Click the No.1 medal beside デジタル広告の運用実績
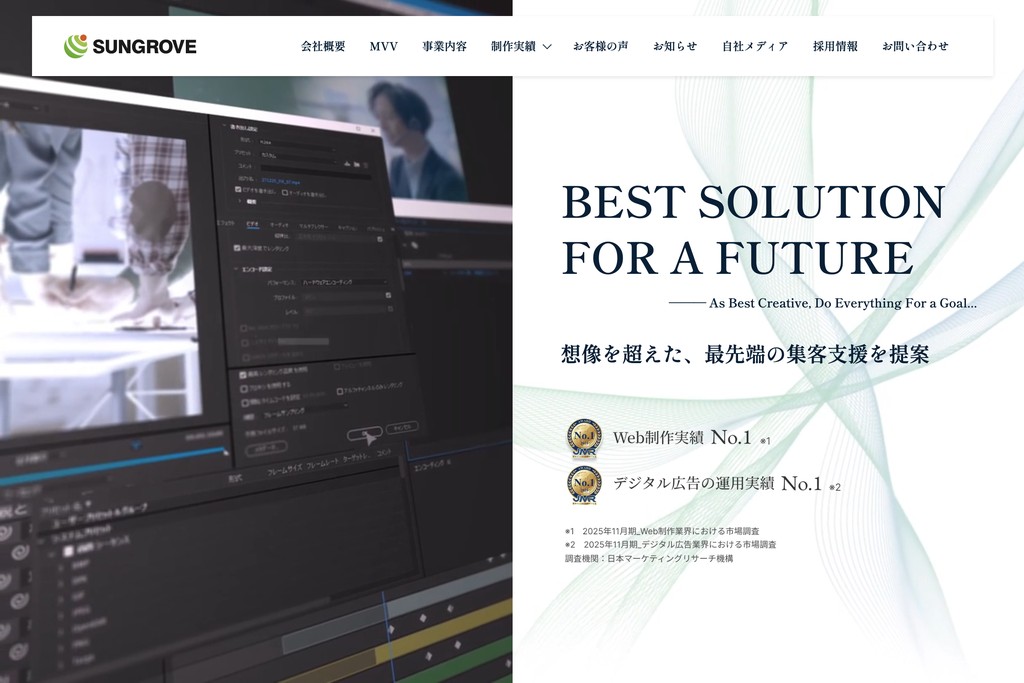Viewport: 1024px width, 683px height. (584, 485)
